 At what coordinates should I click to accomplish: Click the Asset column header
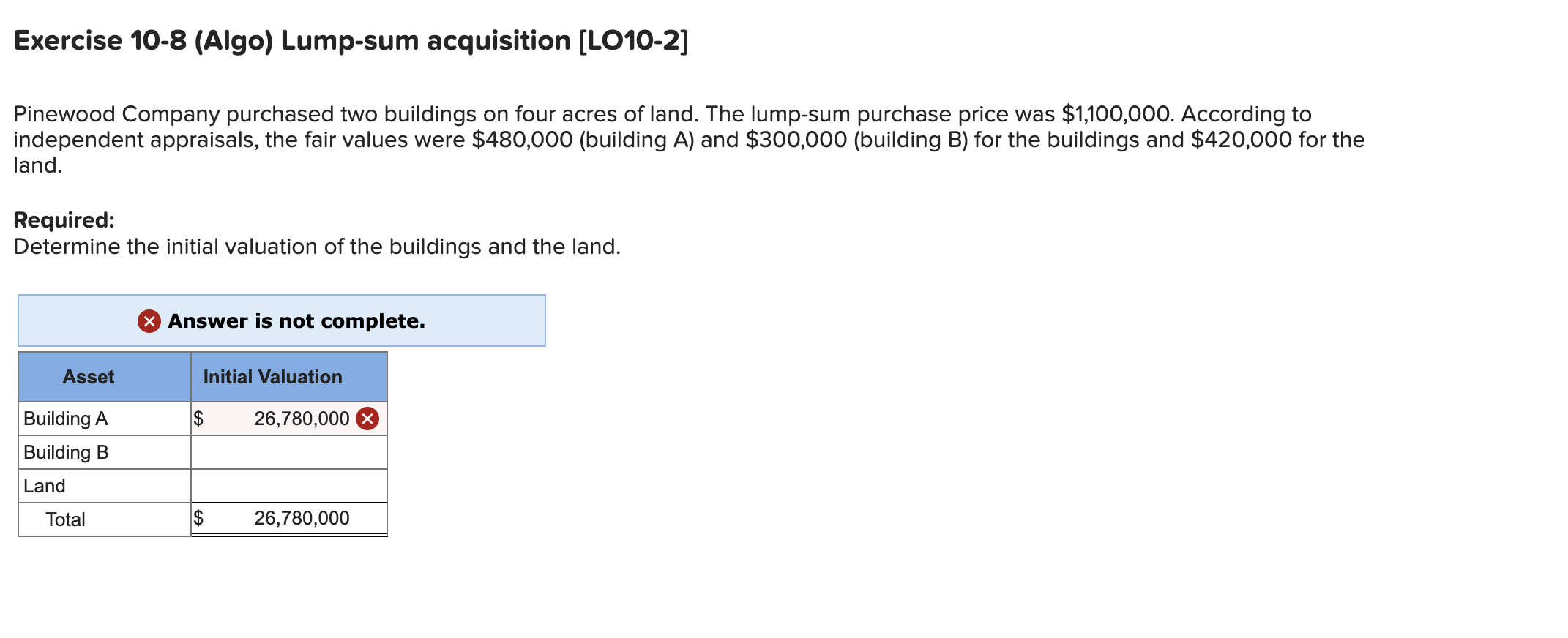coord(89,377)
